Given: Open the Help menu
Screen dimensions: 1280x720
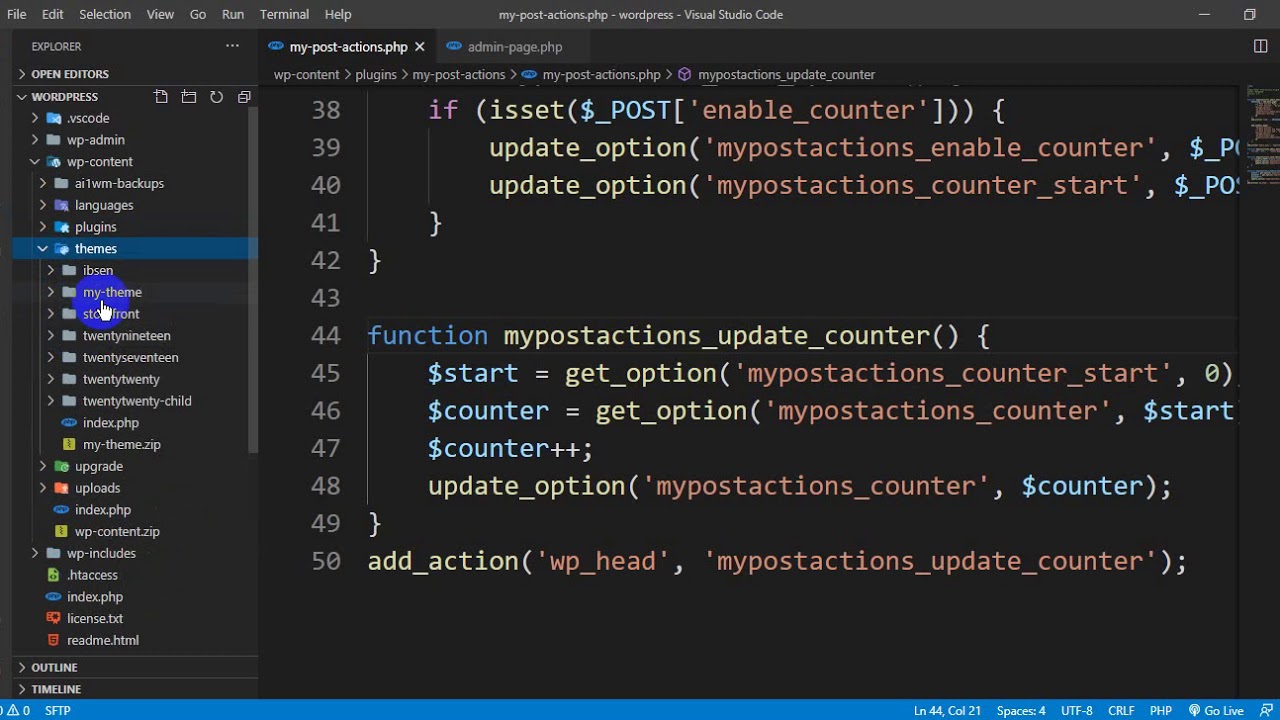Looking at the screenshot, I should pos(338,14).
